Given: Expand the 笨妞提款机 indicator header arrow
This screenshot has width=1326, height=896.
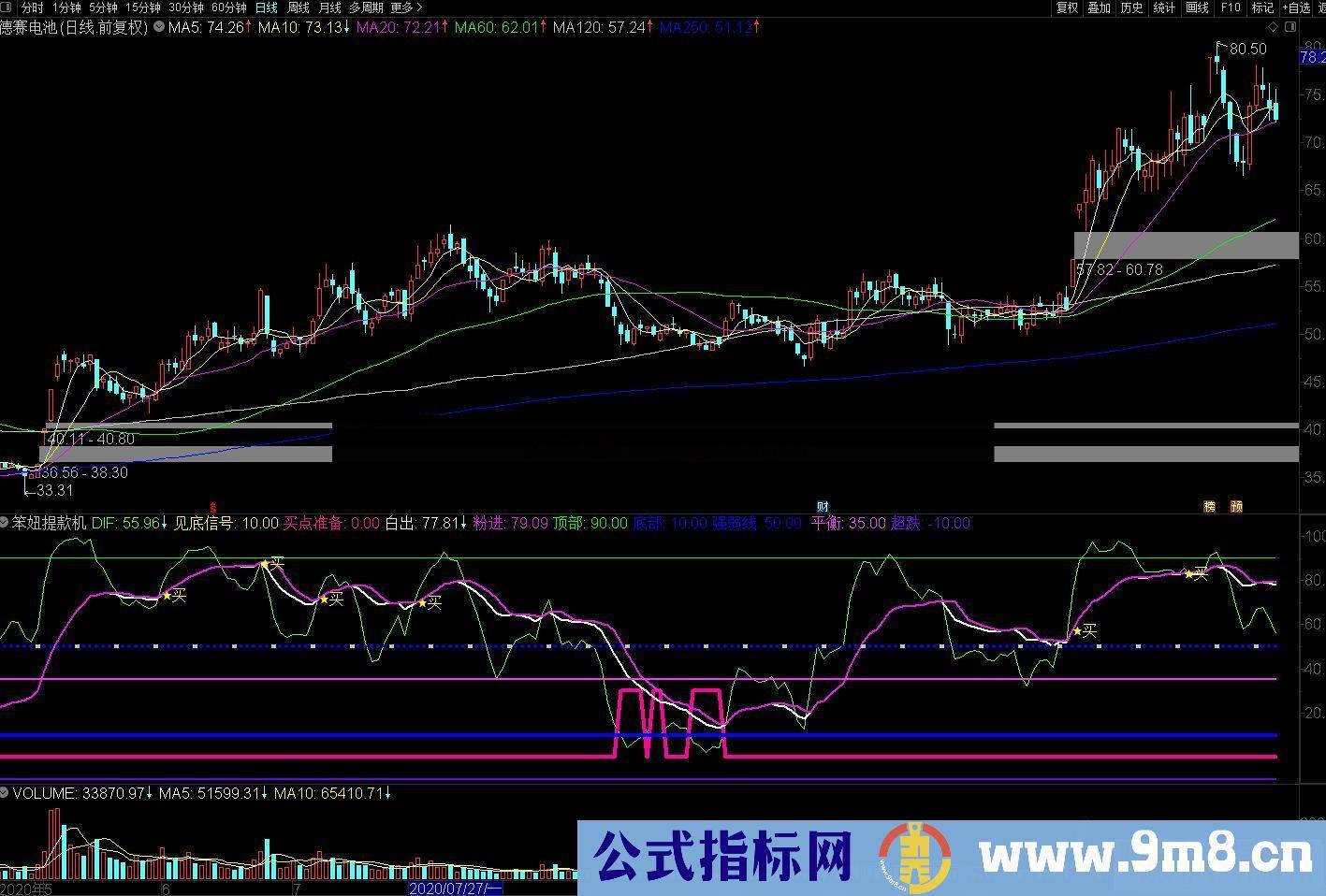Looking at the screenshot, I should [x=4, y=523].
